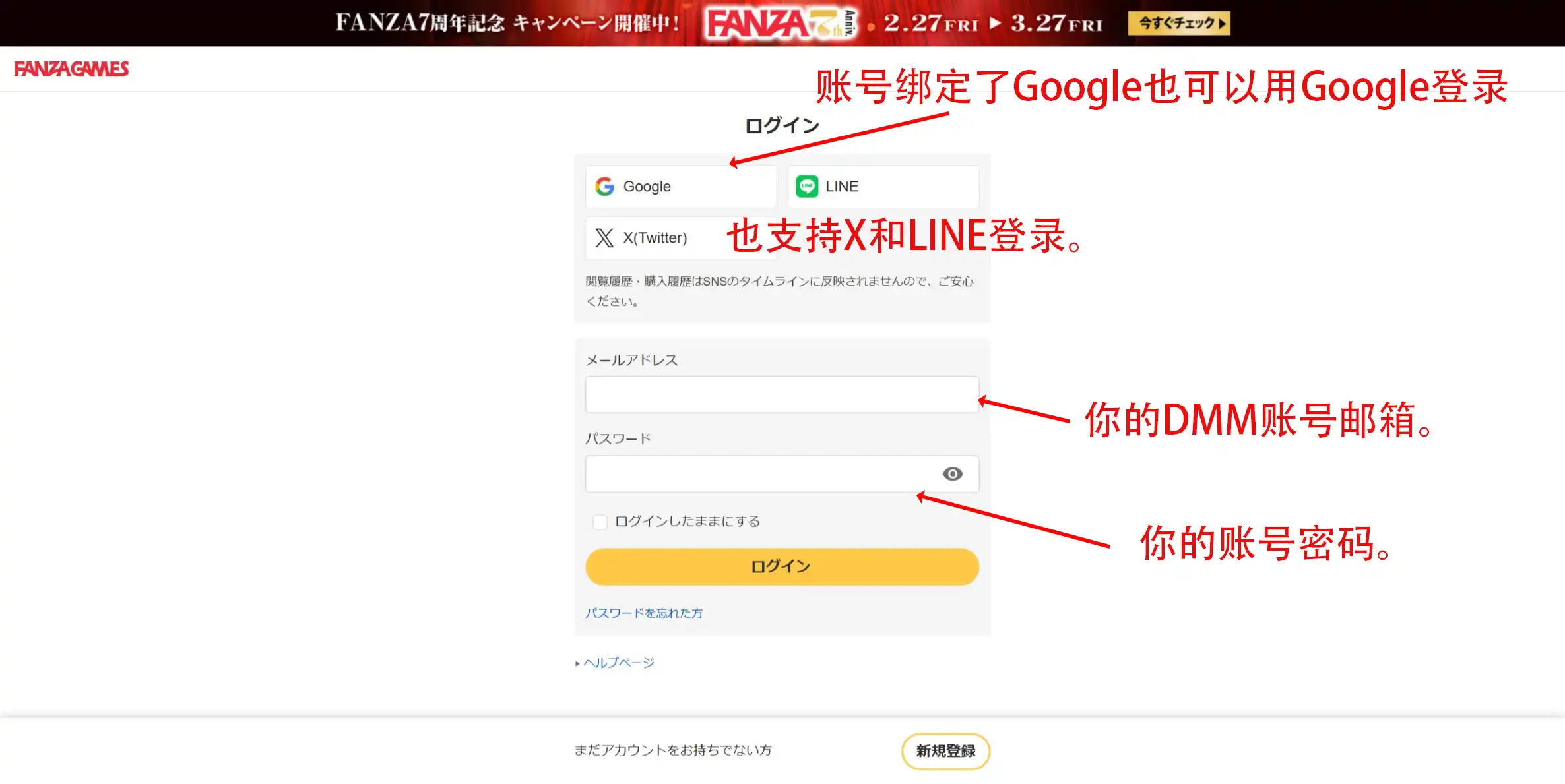1565x784 pixels.
Task: Click the FANZA7周年記念 キャンペーン開催中 banner text
Action: 507,23
